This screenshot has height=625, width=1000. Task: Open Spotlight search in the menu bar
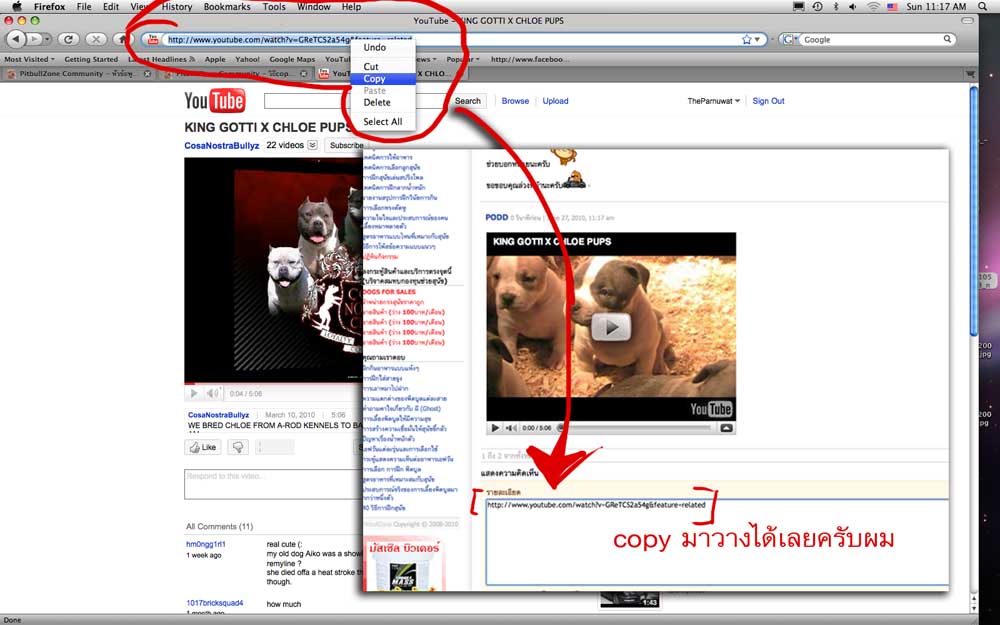(x=983, y=6)
